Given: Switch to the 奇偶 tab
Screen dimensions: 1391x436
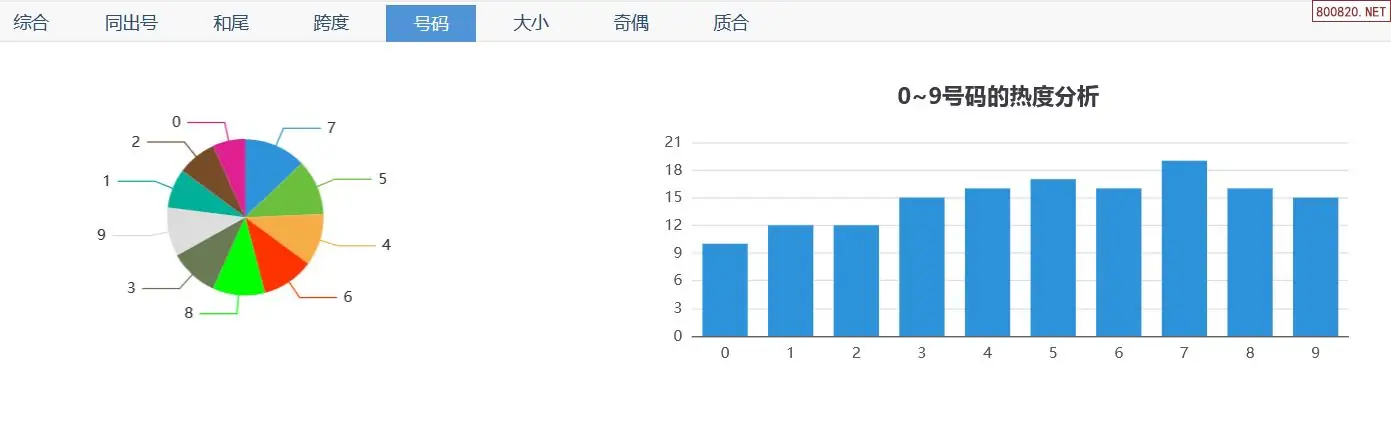Looking at the screenshot, I should pyautogui.click(x=631, y=23).
